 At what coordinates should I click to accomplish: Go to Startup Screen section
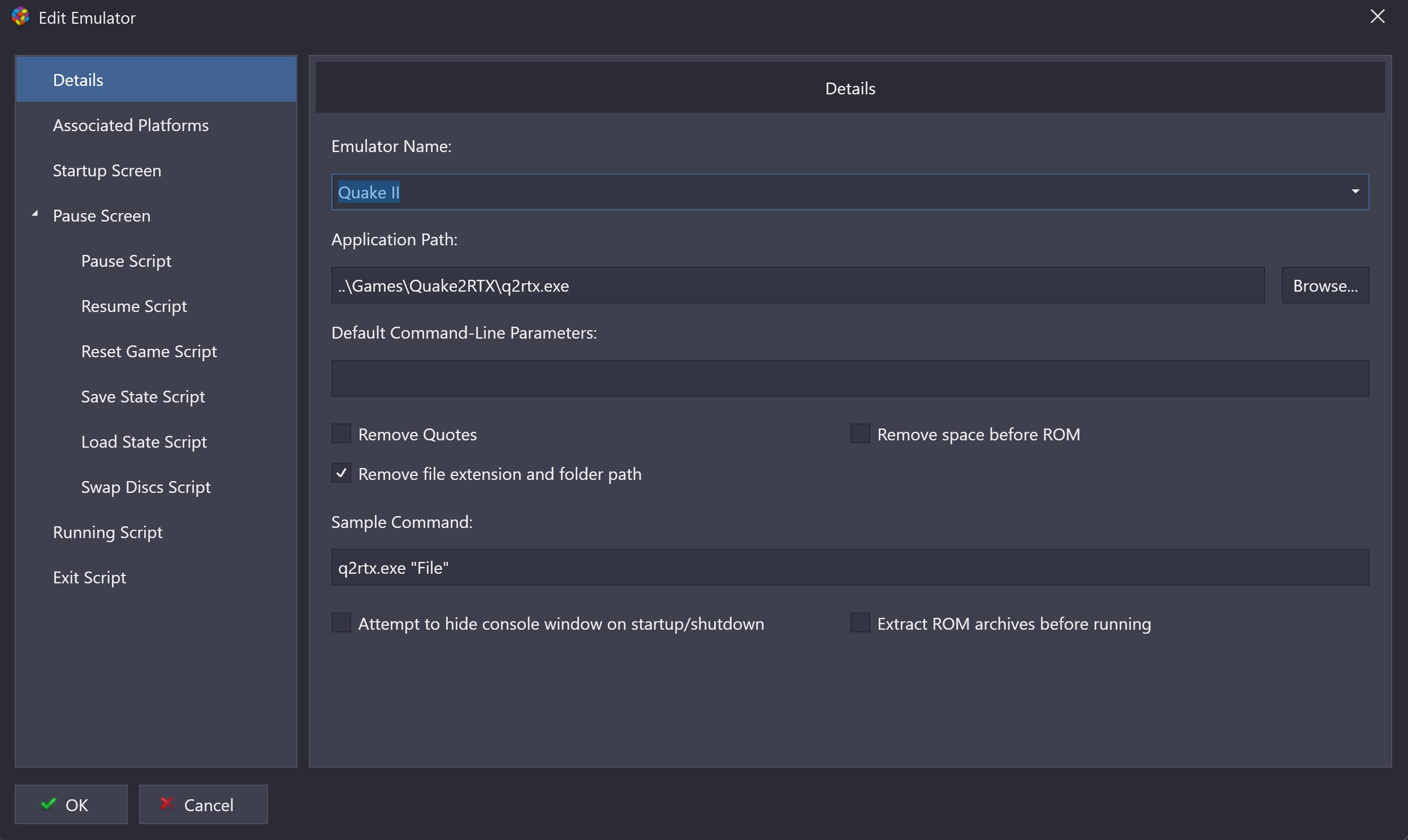156,170
